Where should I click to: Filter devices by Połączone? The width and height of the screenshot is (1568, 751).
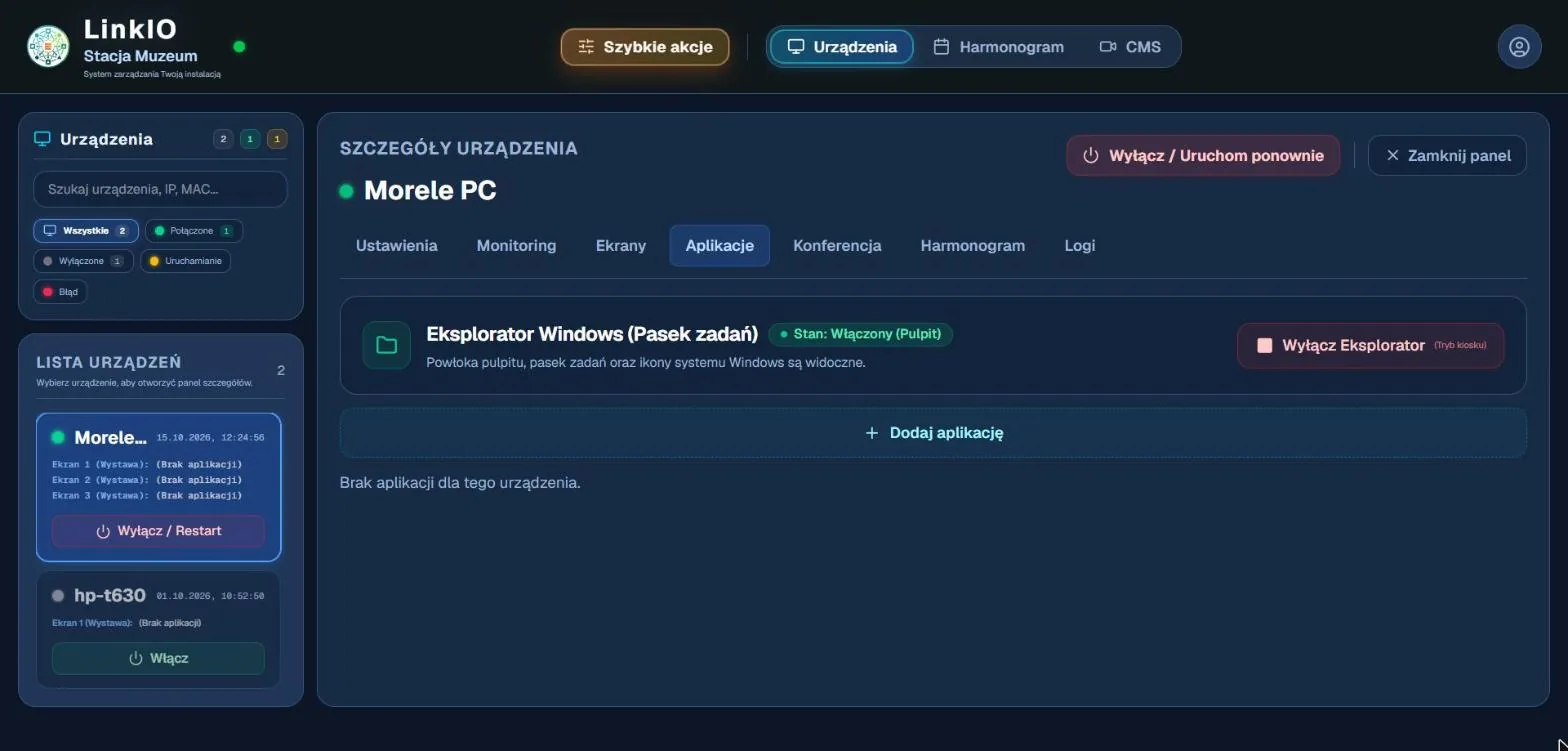[194, 231]
